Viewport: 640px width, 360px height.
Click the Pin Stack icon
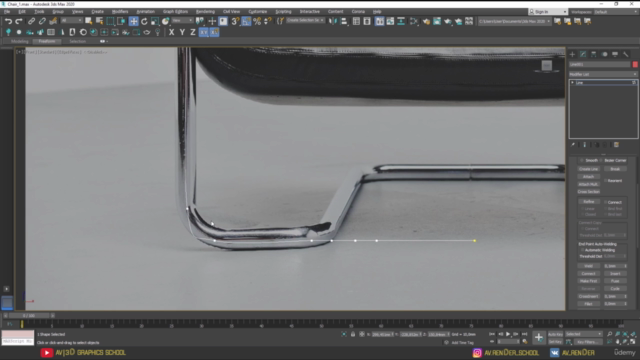pos(573,145)
